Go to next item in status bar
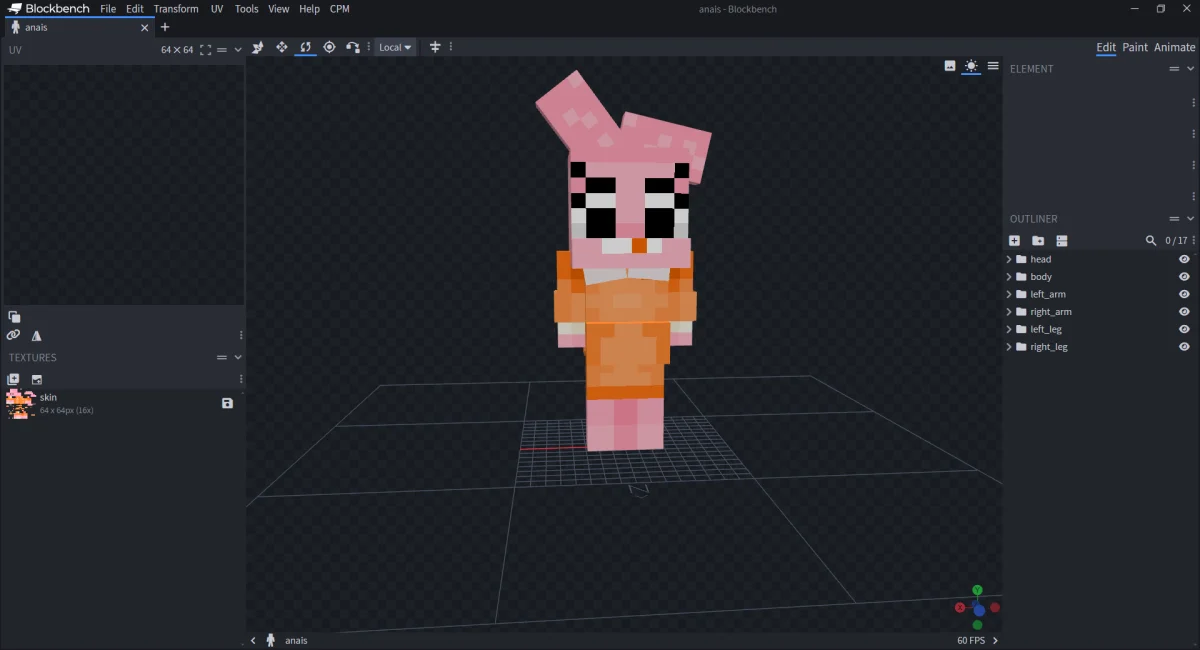The image size is (1200, 650). coord(995,640)
